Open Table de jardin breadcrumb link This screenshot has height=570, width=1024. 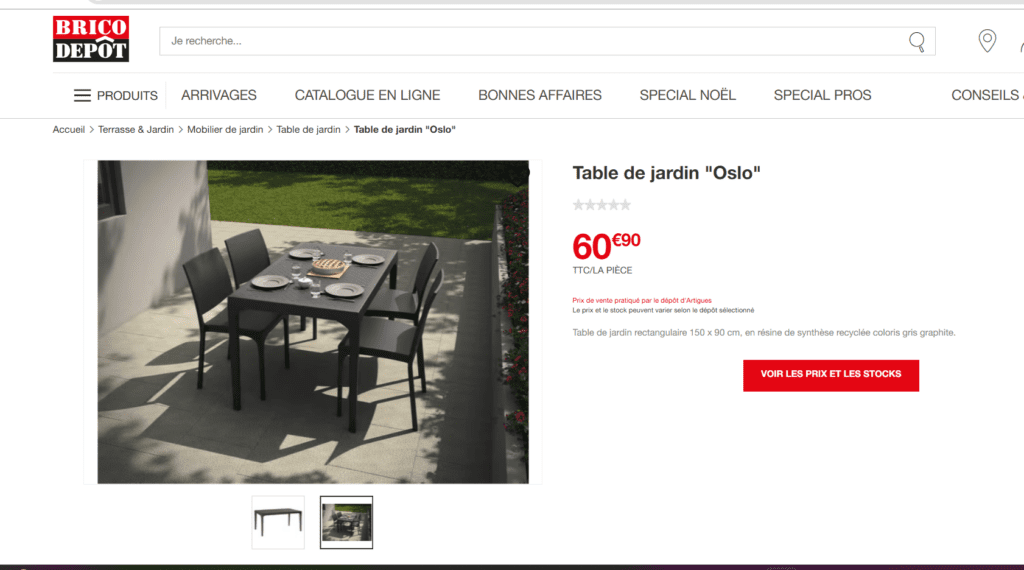pyautogui.click(x=308, y=129)
